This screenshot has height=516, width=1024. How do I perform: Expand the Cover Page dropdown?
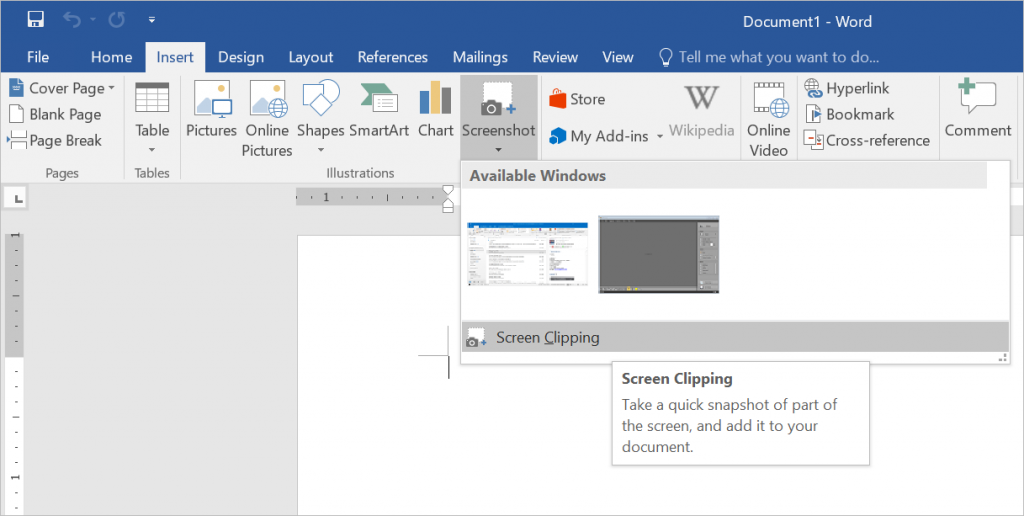(112, 88)
